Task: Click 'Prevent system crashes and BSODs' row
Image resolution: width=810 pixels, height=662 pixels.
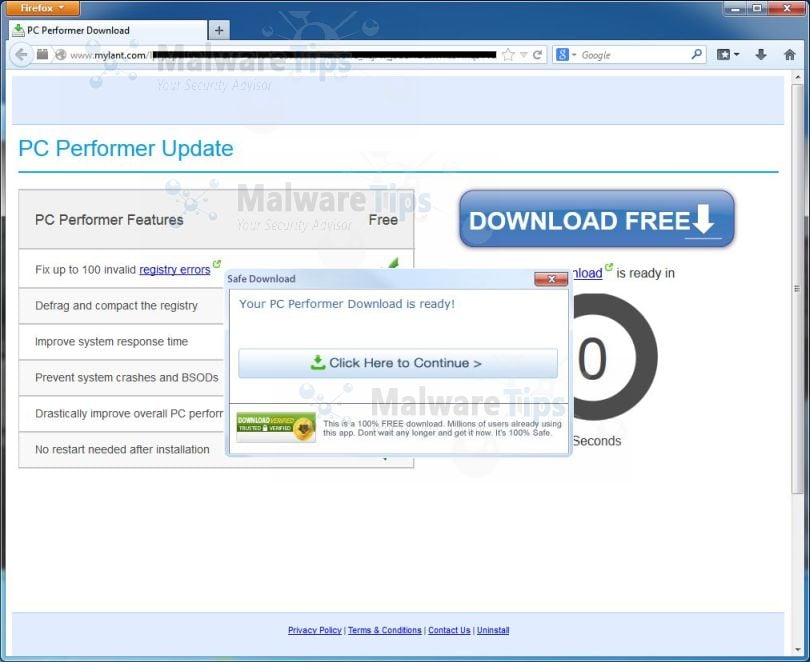Action: [121, 378]
